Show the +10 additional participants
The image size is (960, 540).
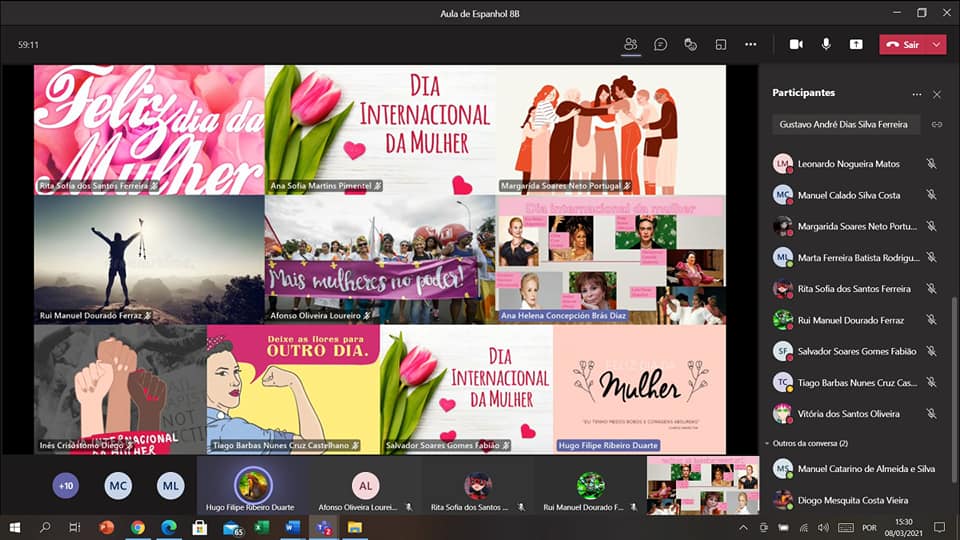[66, 486]
